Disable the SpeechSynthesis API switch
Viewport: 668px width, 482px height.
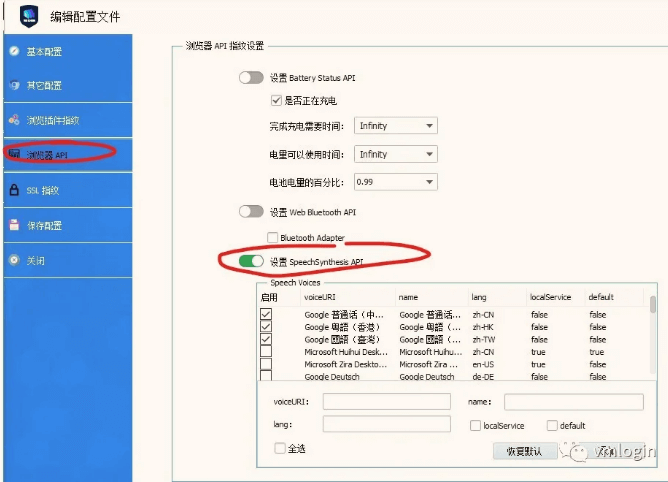(x=251, y=261)
